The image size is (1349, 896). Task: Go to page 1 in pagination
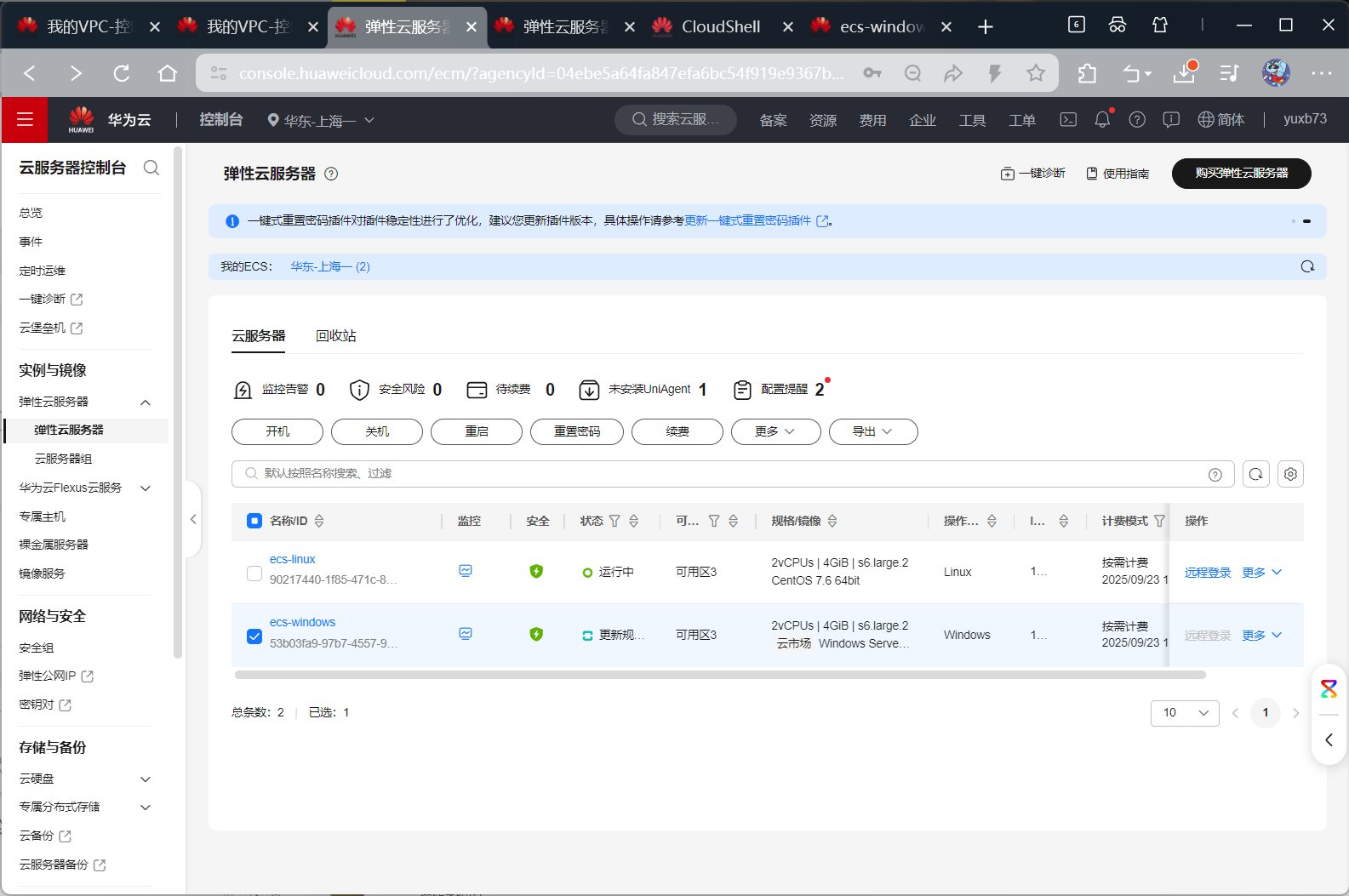[1266, 713]
